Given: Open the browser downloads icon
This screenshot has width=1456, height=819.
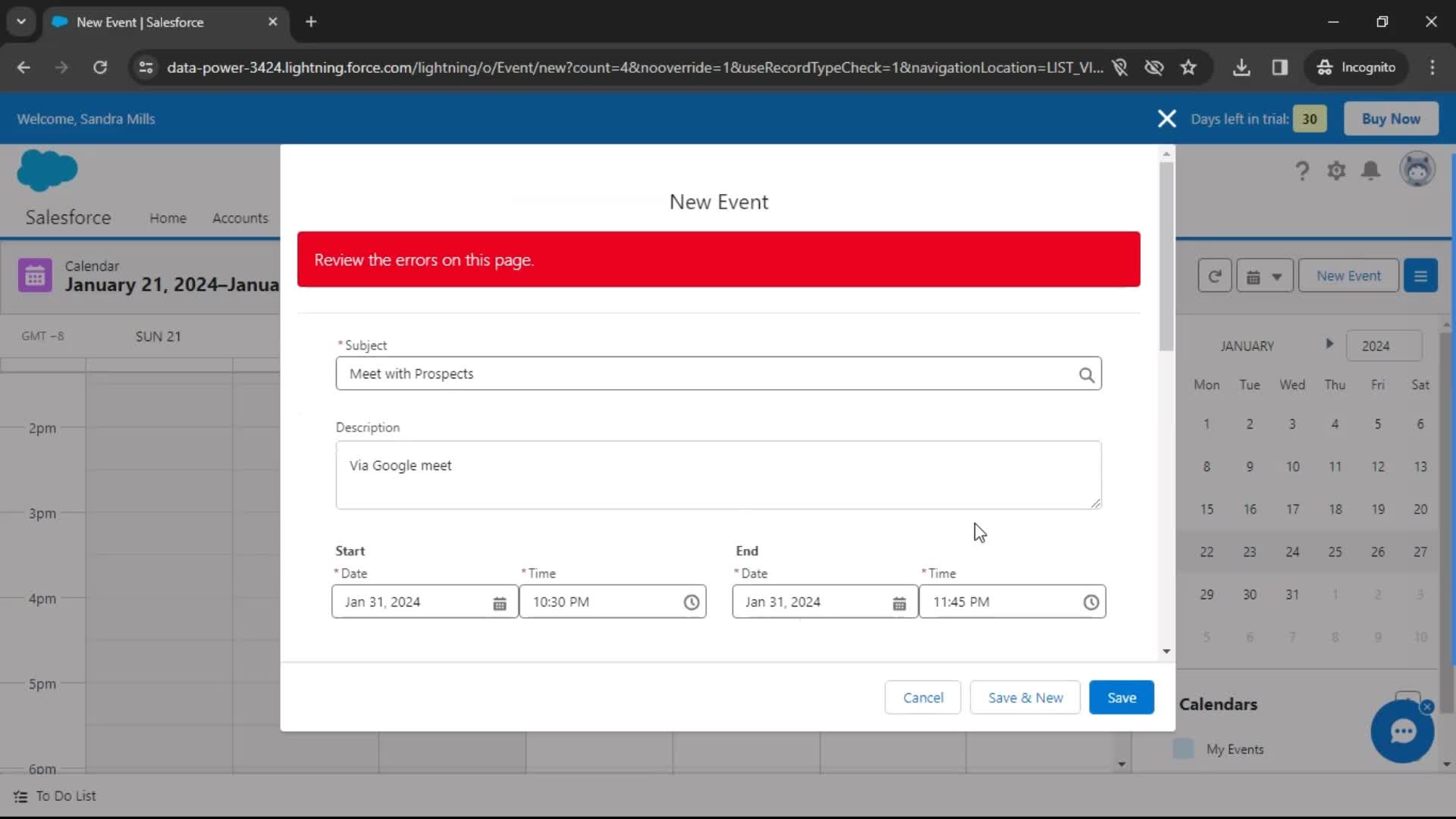Looking at the screenshot, I should pos(1241,67).
